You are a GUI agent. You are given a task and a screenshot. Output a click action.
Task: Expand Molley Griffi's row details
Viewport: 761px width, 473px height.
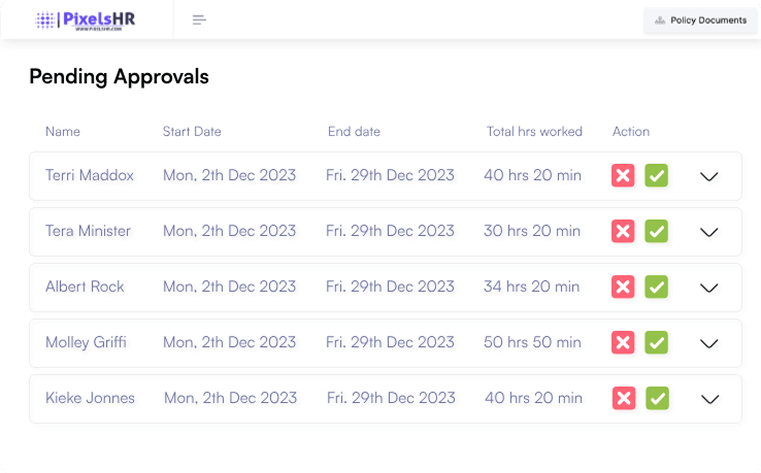click(x=709, y=343)
